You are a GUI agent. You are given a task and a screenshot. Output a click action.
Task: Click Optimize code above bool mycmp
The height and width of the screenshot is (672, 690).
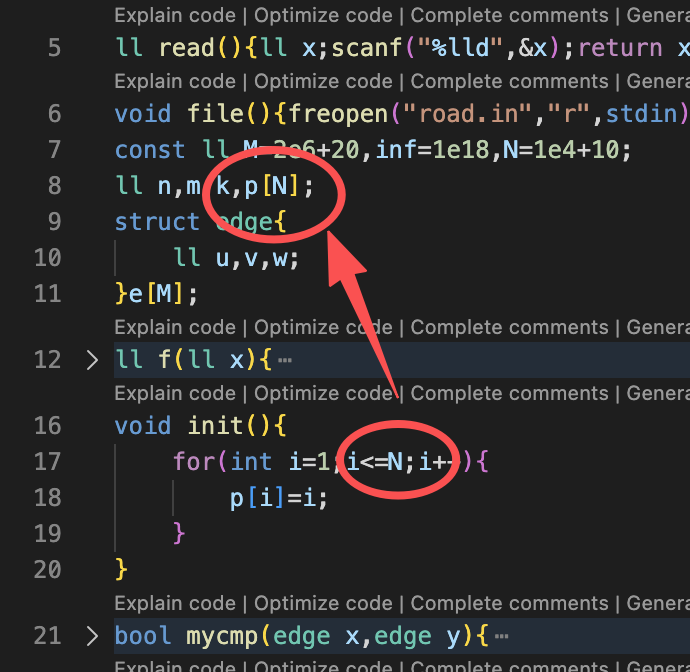pyautogui.click(x=323, y=603)
